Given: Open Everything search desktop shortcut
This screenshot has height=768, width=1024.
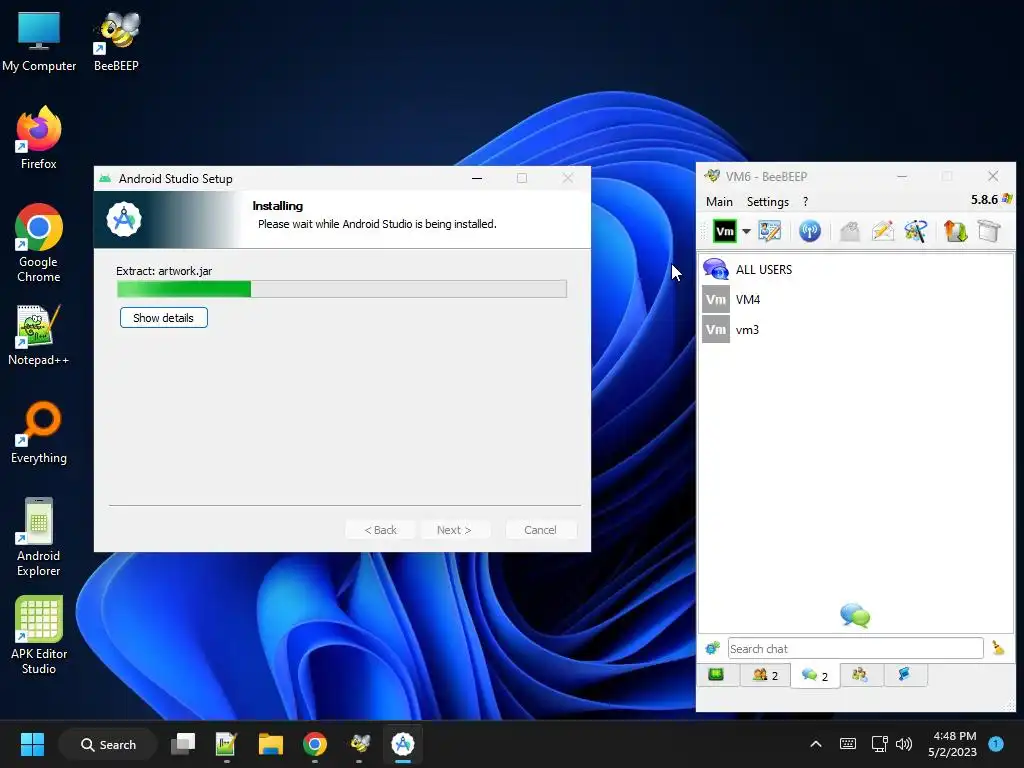Looking at the screenshot, I should coord(39,432).
